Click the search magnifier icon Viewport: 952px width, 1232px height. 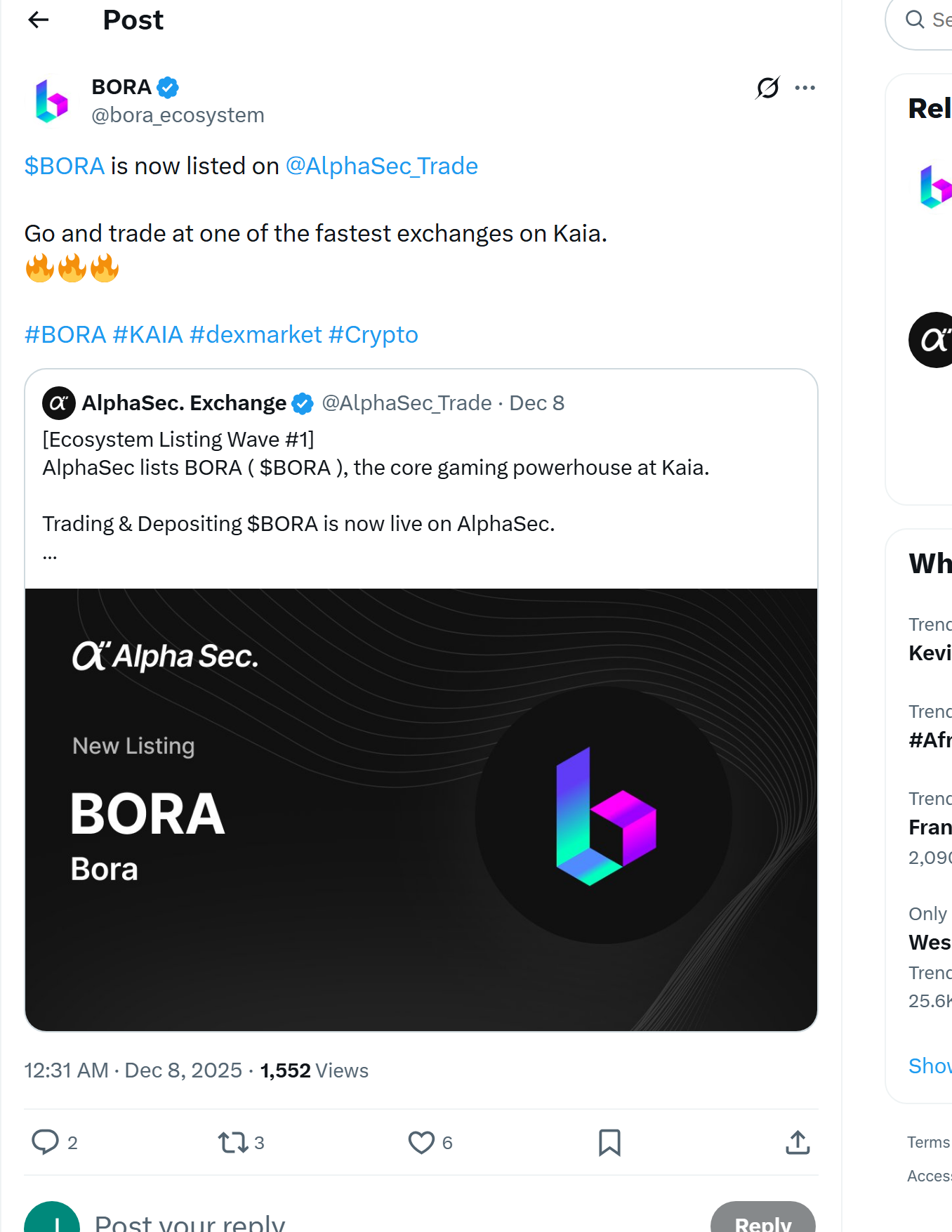915,20
